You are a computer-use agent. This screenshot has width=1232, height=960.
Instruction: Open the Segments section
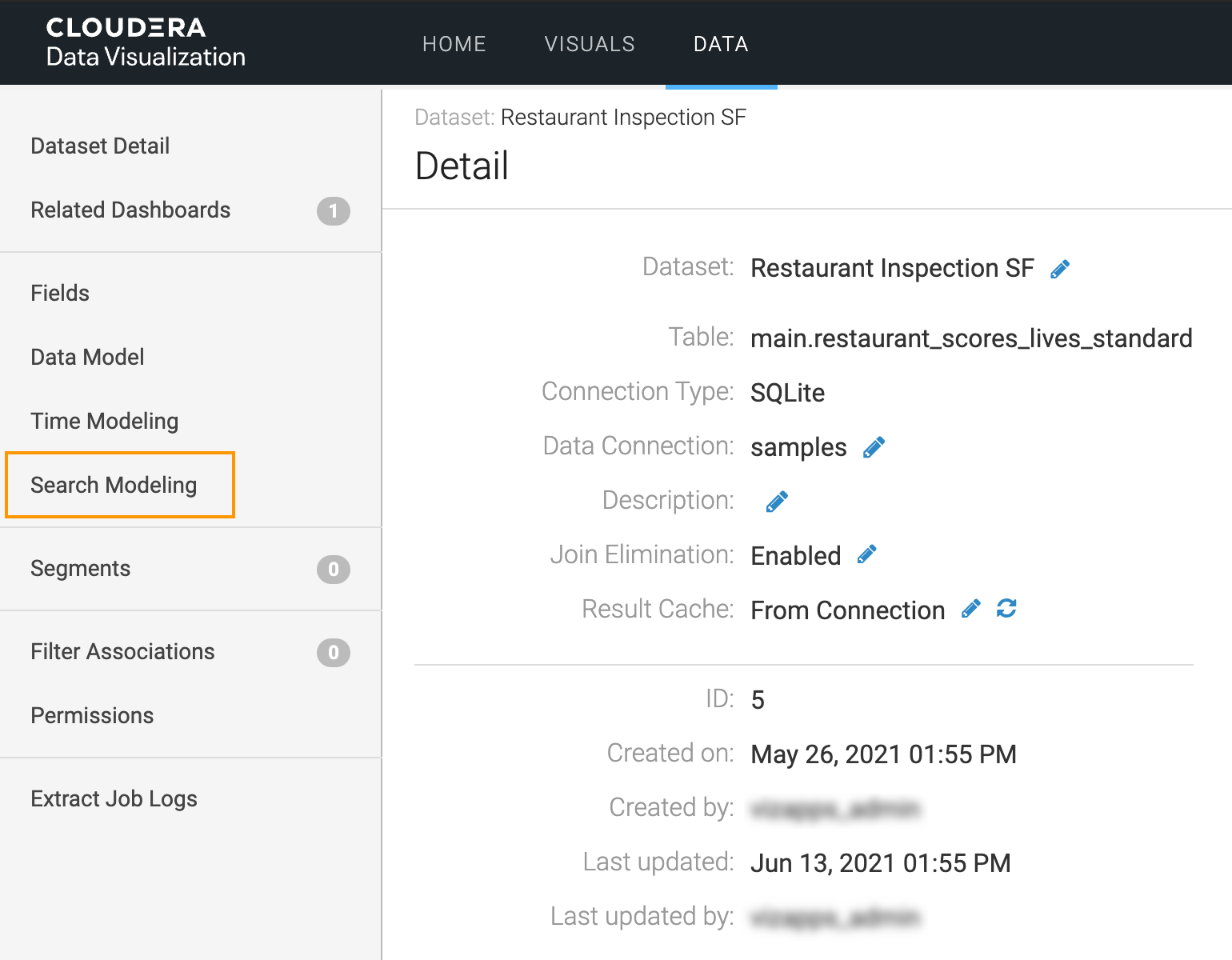coord(80,568)
